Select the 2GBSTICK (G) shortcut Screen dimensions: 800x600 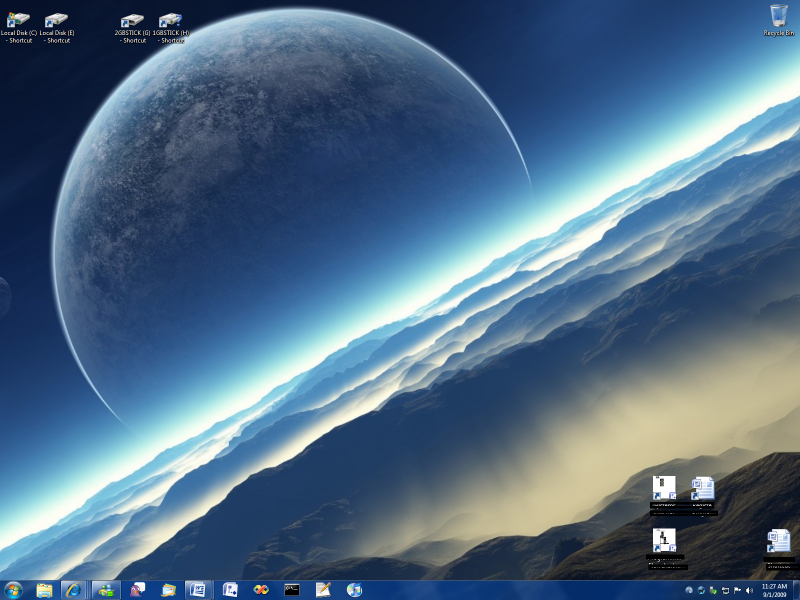tap(132, 28)
